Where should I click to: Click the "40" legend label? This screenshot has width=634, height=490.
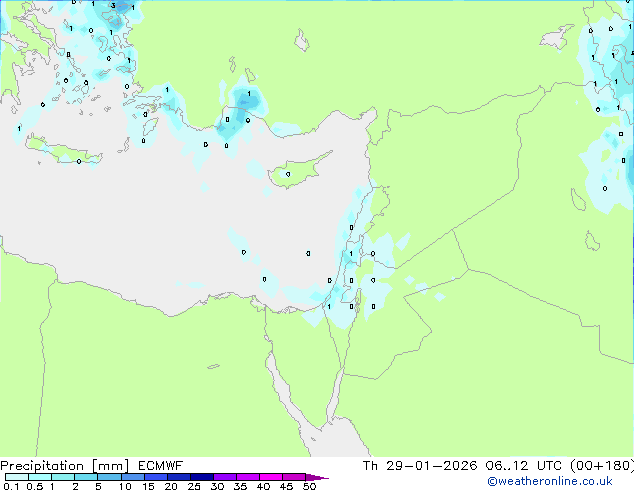(x=263, y=486)
